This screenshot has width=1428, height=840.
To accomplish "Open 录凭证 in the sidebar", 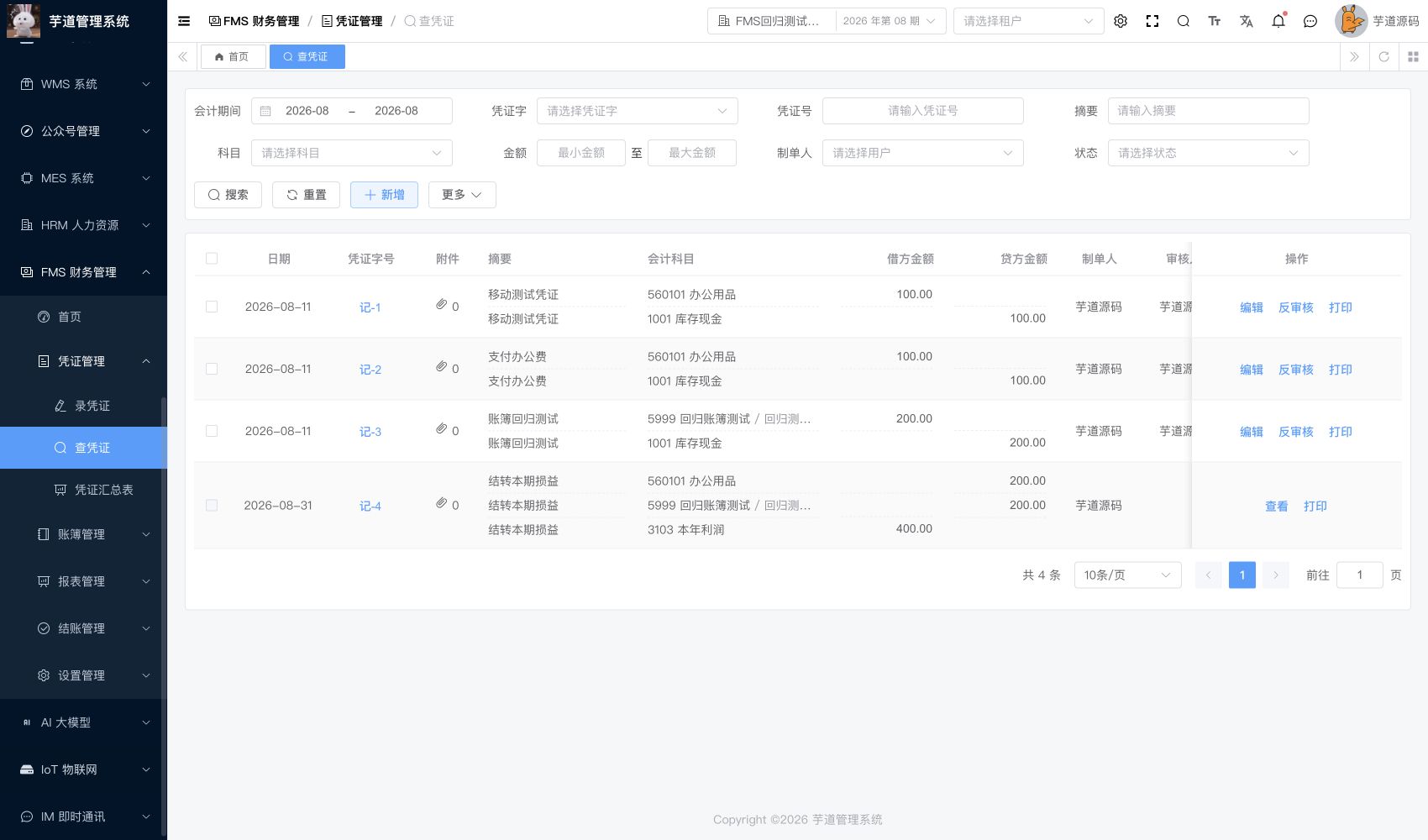I will 84,406.
